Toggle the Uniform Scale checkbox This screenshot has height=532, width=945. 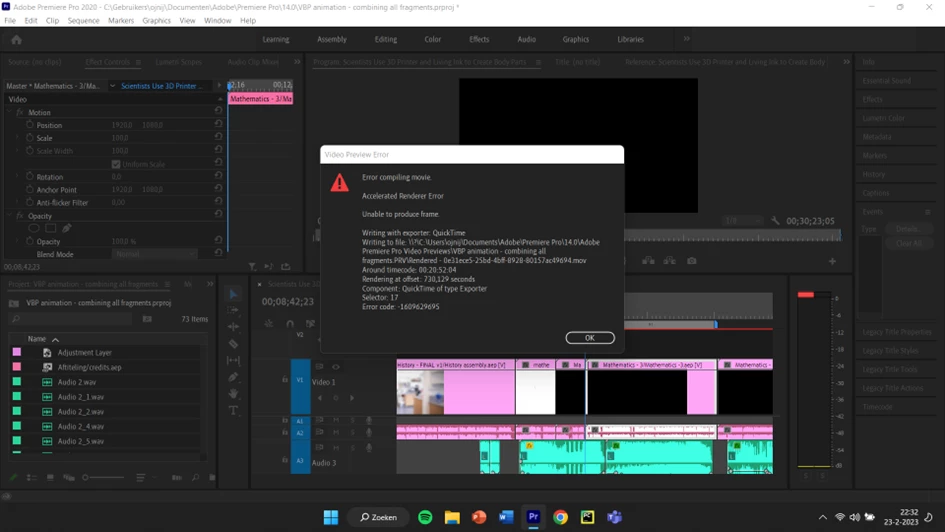(116, 164)
